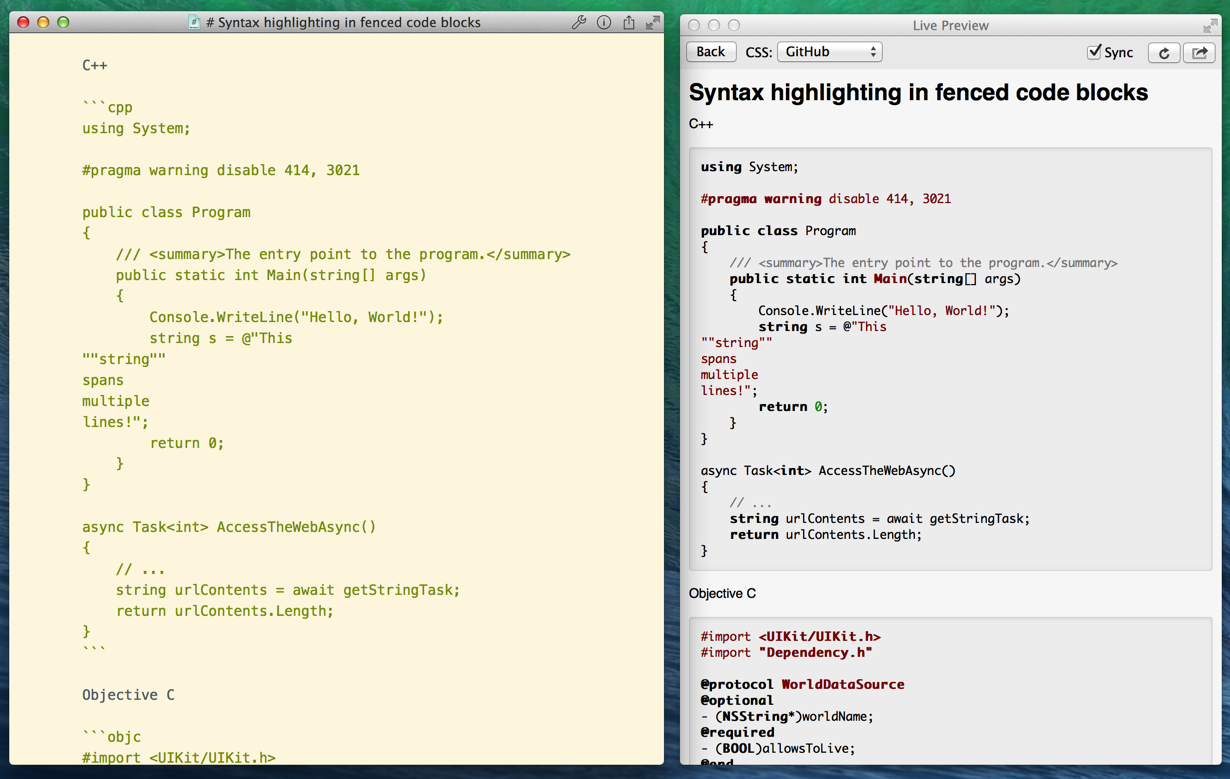Image resolution: width=1230 pixels, height=779 pixels.
Task: Click the #pragma warning line in preview
Action: pos(825,199)
